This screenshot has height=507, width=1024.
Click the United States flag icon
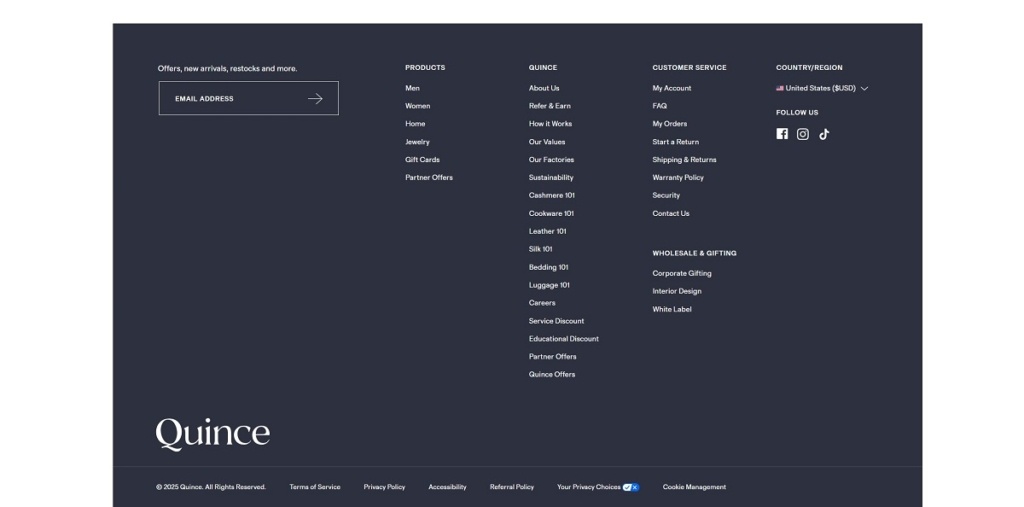(780, 88)
